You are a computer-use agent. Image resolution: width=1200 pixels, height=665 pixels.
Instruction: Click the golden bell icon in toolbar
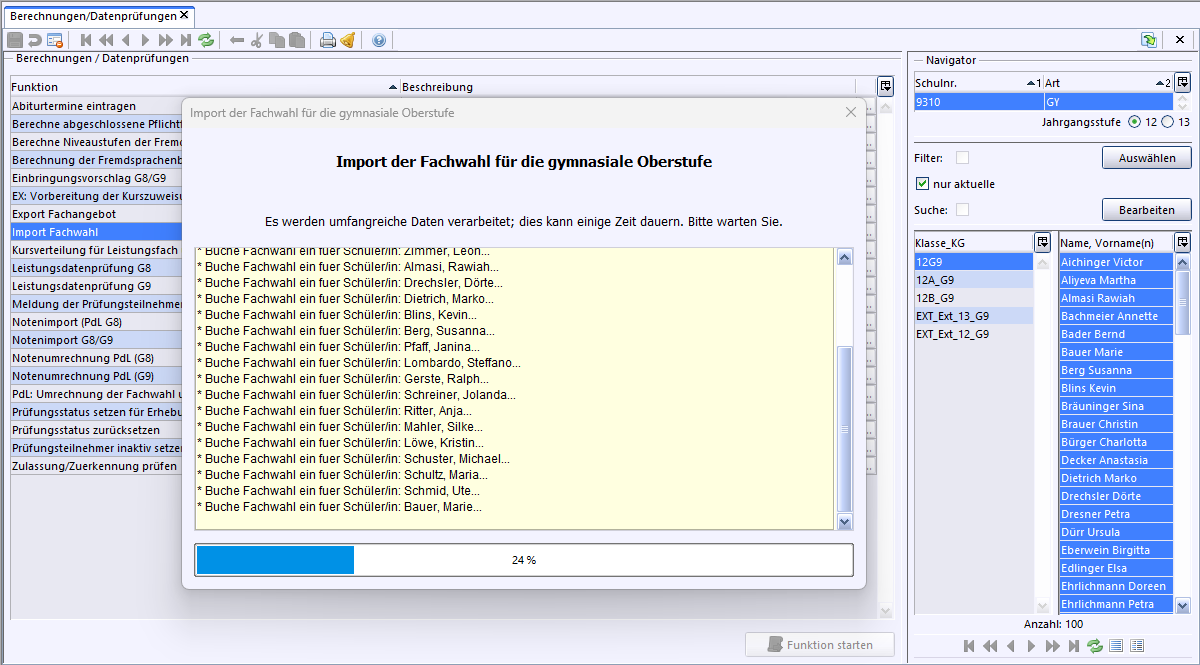[347, 40]
